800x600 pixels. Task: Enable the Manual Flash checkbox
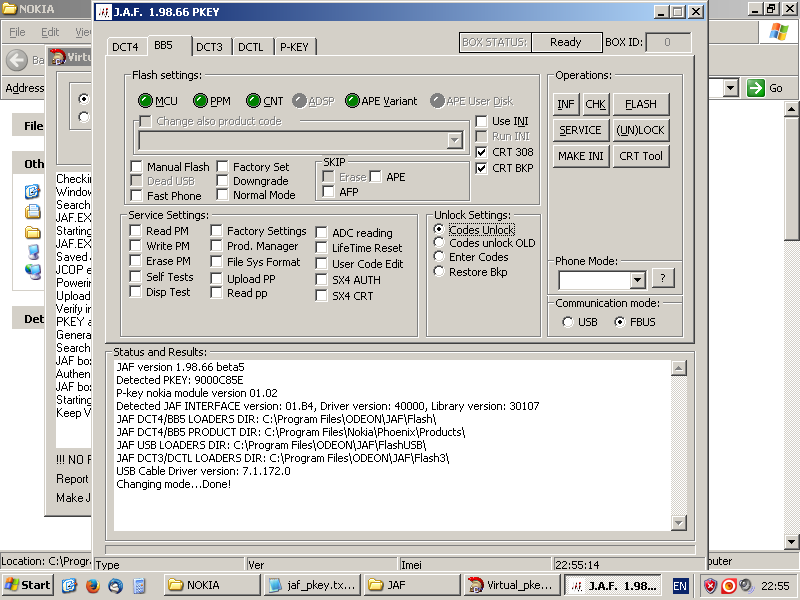(136, 167)
